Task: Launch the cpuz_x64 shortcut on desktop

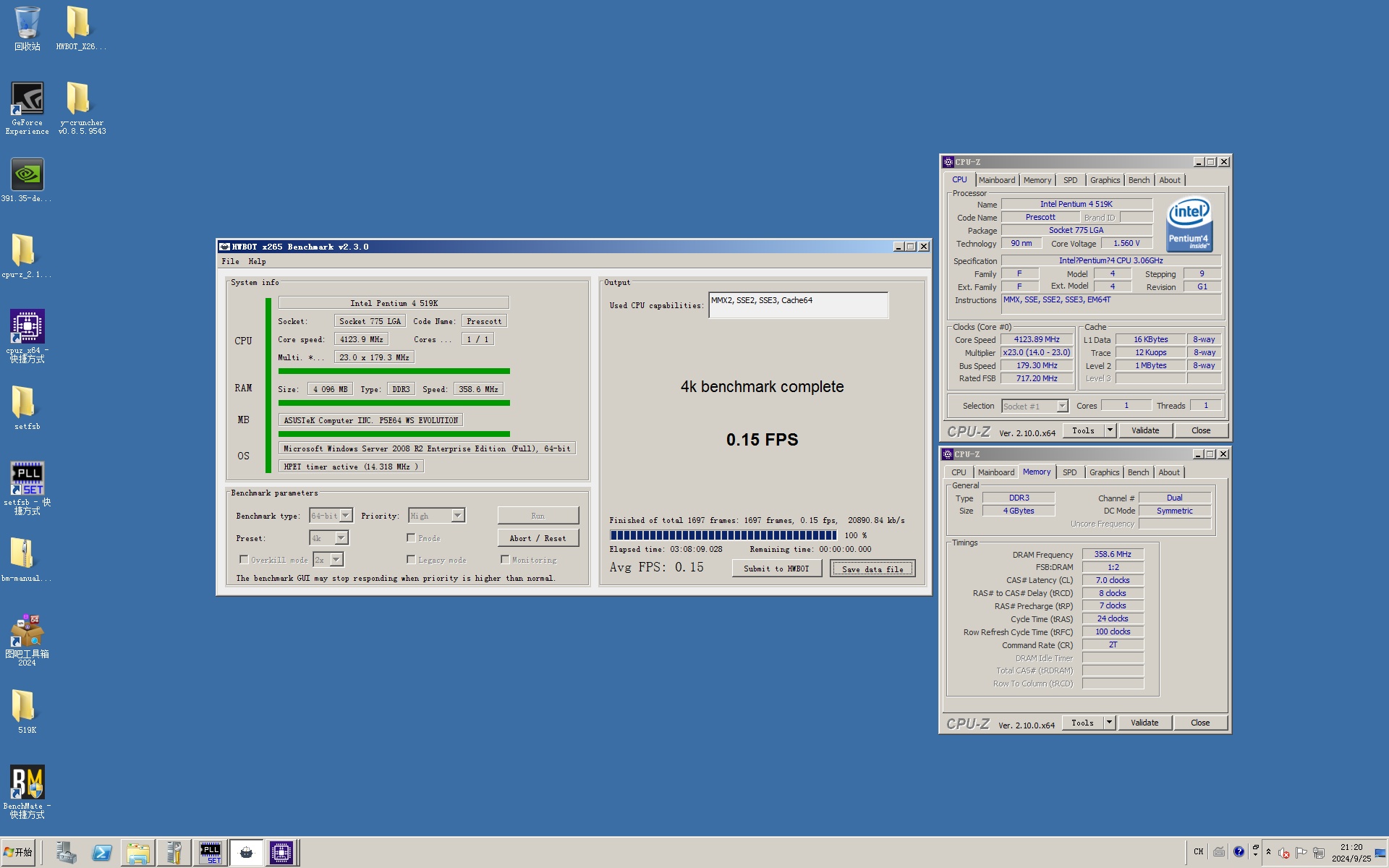Action: 27,336
